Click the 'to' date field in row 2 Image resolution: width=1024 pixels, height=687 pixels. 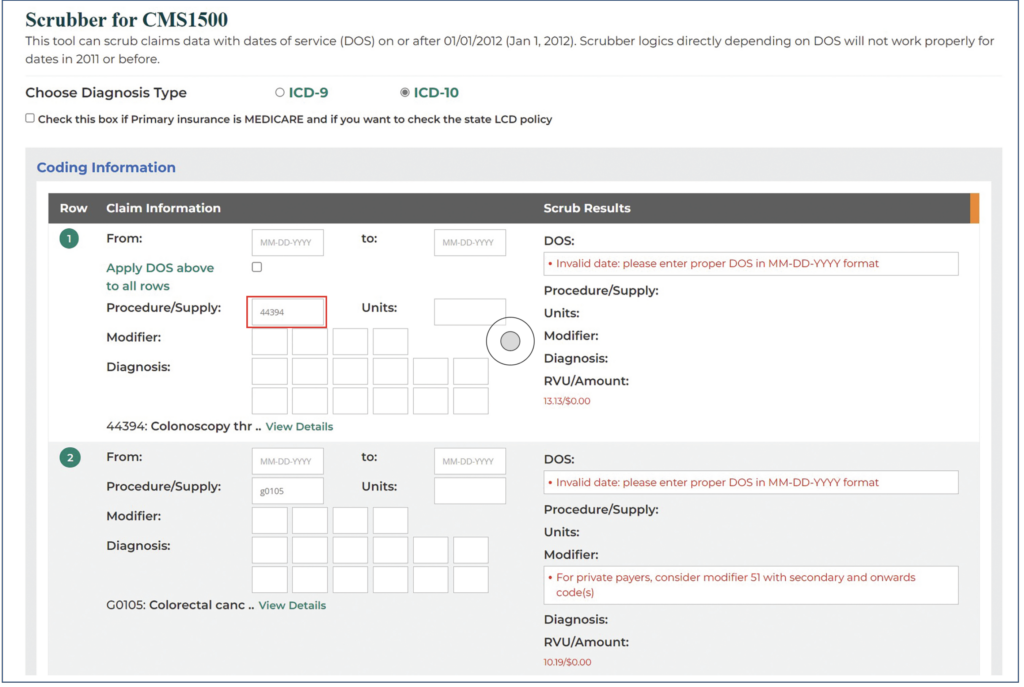[x=469, y=461]
